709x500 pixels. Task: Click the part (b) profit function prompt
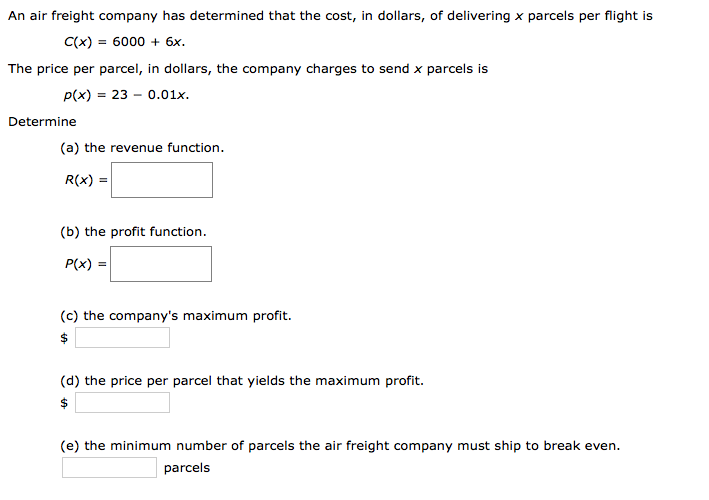point(133,232)
